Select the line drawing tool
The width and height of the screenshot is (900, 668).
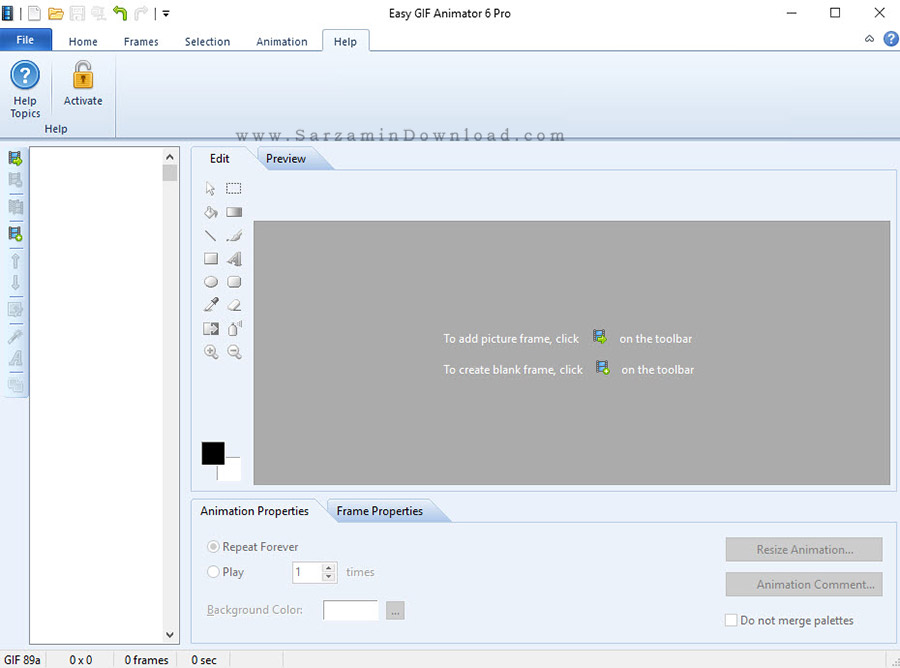click(211, 235)
